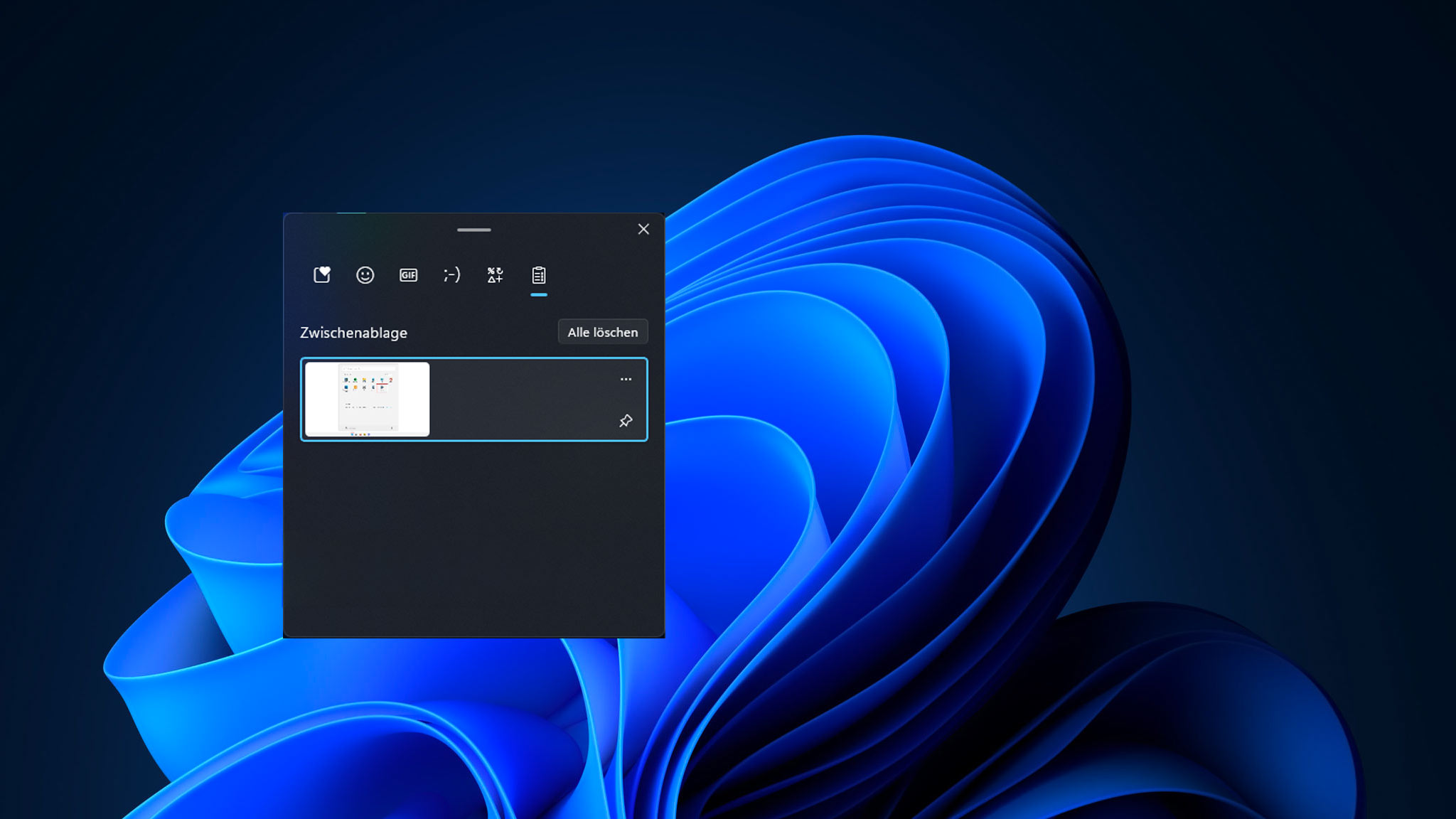Expand options for the pinned-candidate clipboard item
Viewport: 1456px width, 819px height.
coord(626,379)
